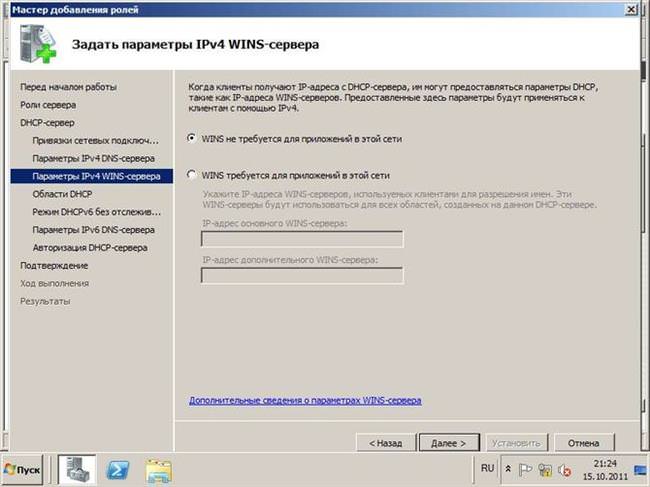Go back with the < Назад button
Viewport: 650px width, 487px height.
386,443
